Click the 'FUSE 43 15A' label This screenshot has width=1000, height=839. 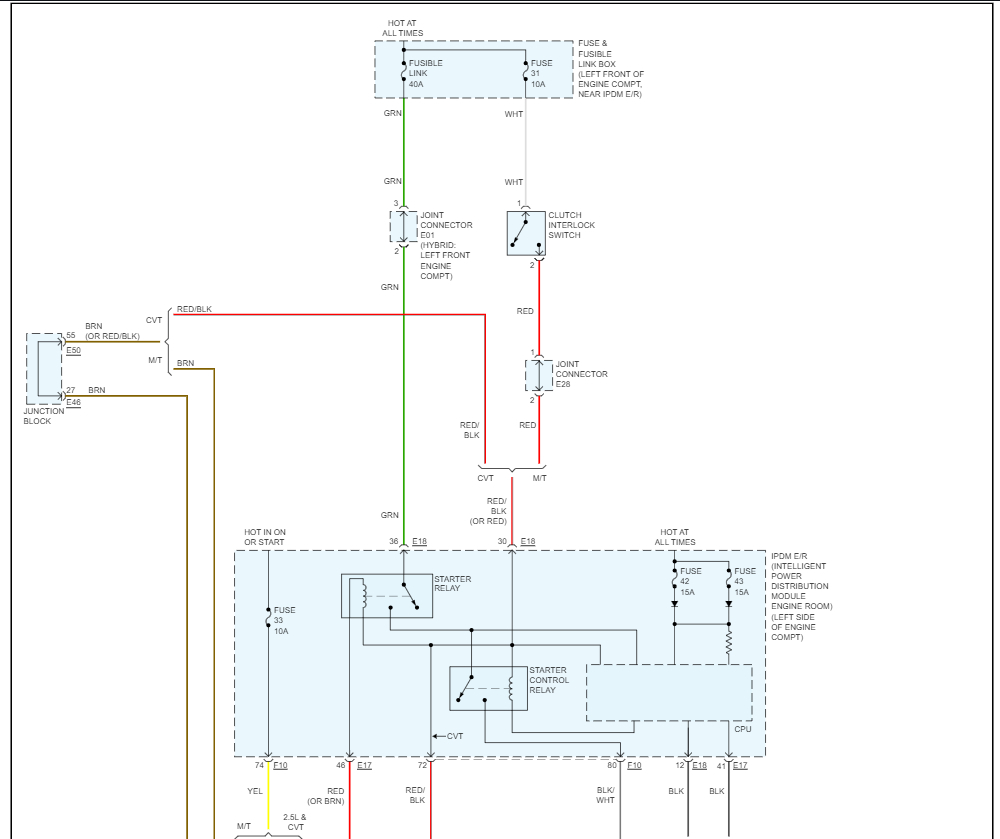[745, 581]
